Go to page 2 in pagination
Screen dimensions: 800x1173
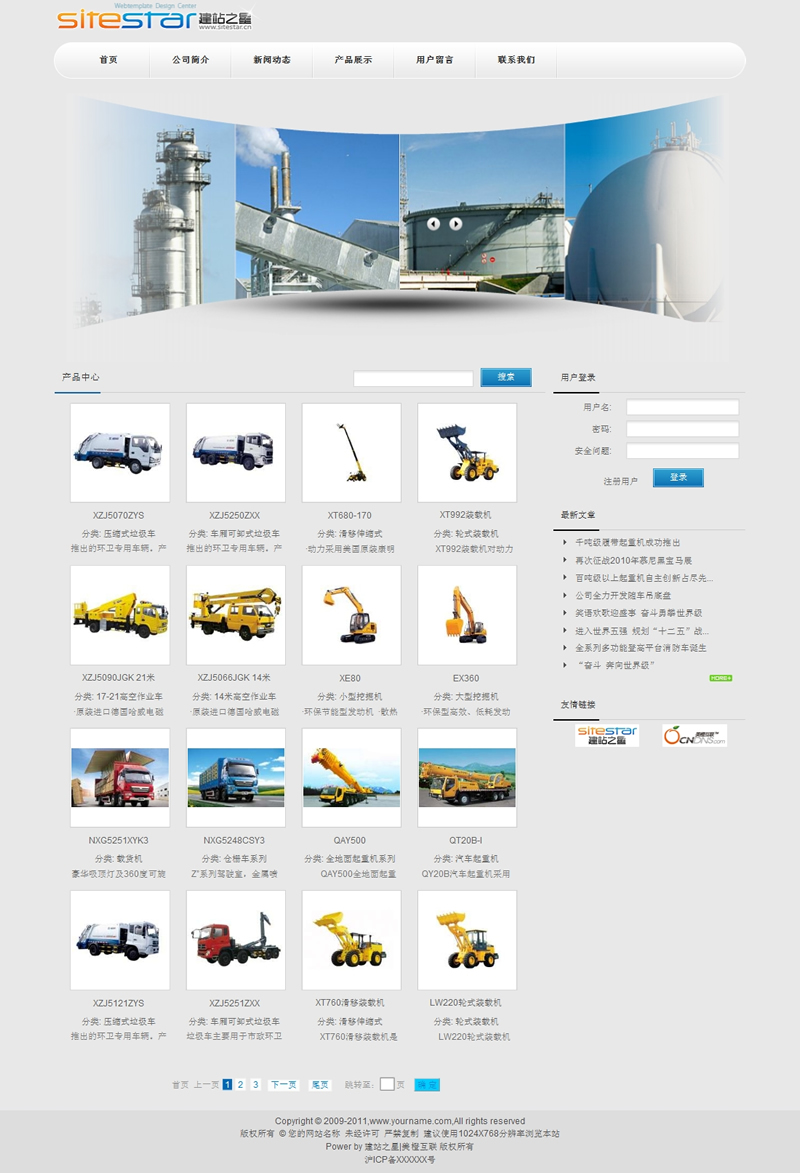[241, 1084]
